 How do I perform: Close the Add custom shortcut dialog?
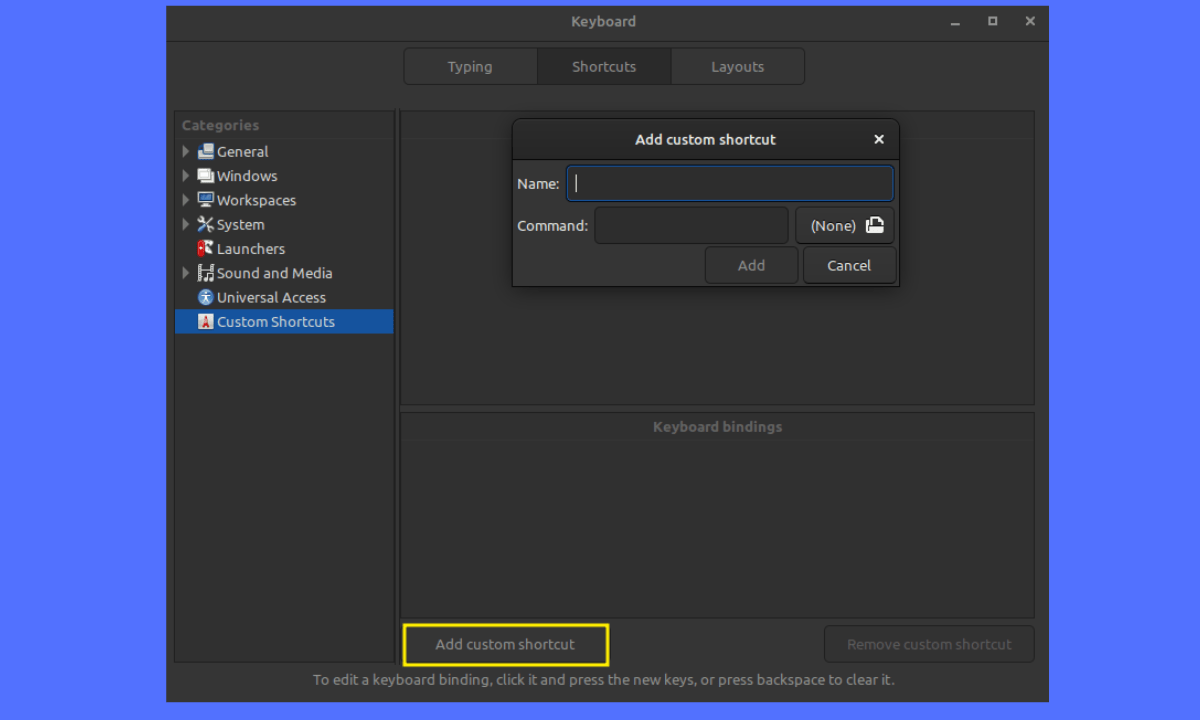[879, 140]
